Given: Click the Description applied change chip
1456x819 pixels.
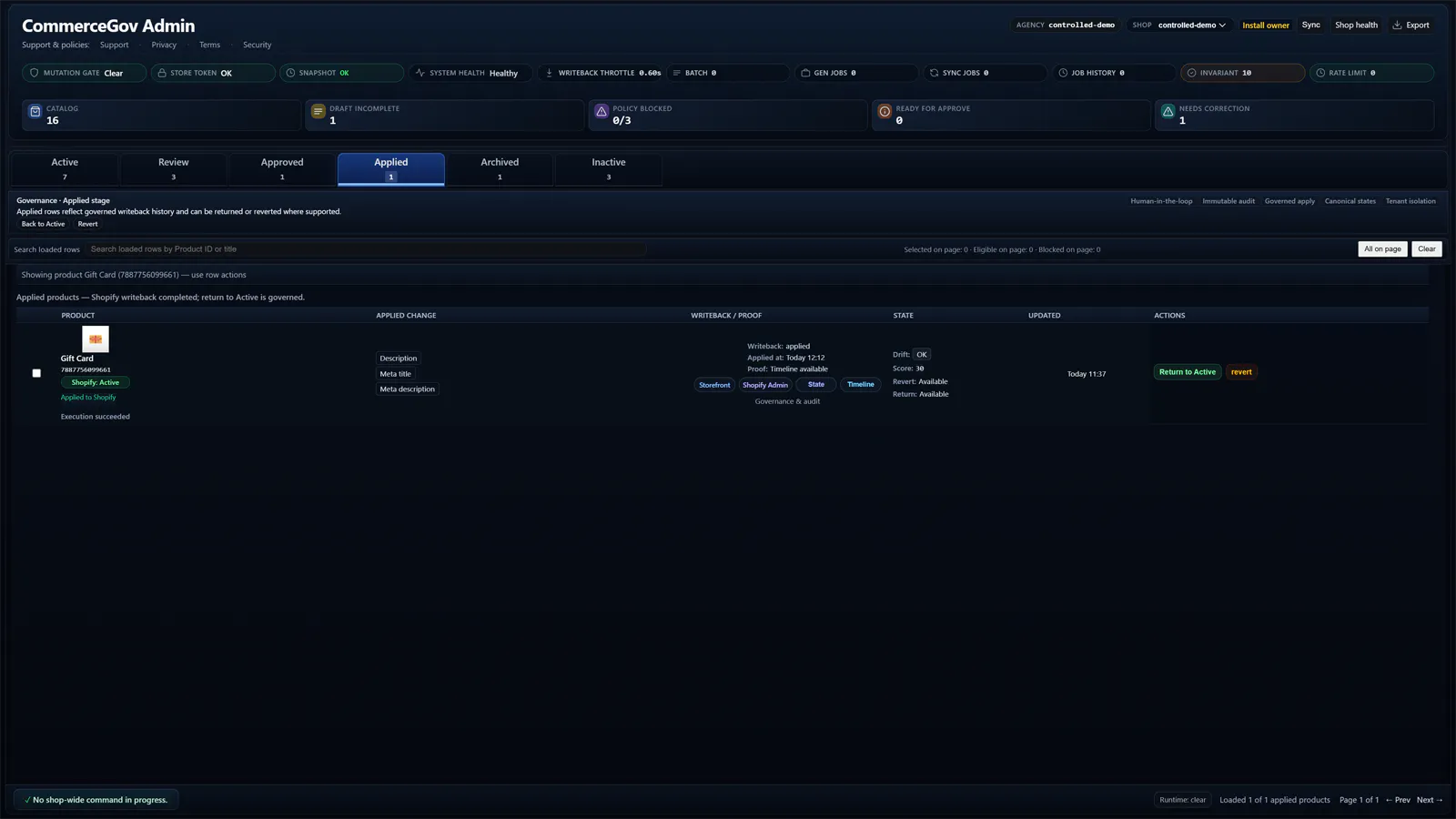Looking at the screenshot, I should (398, 359).
